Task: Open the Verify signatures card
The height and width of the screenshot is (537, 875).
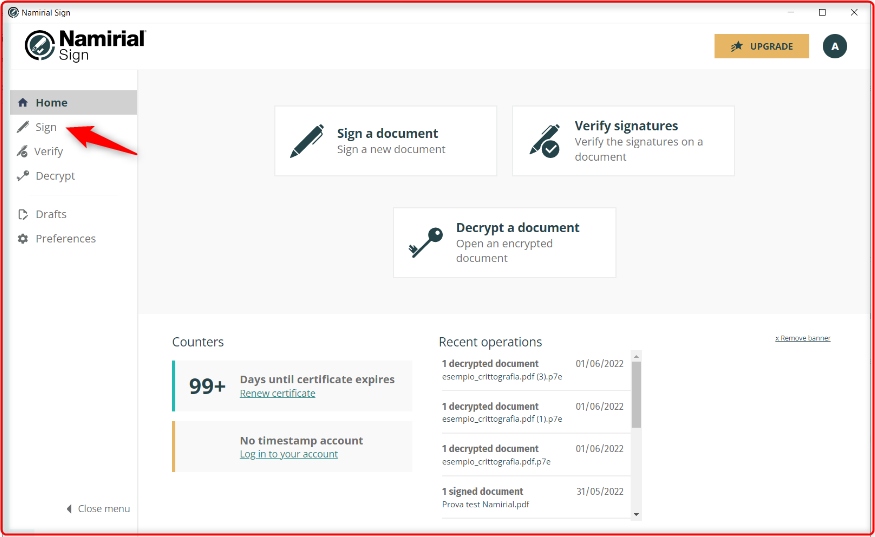Action: tap(623, 141)
